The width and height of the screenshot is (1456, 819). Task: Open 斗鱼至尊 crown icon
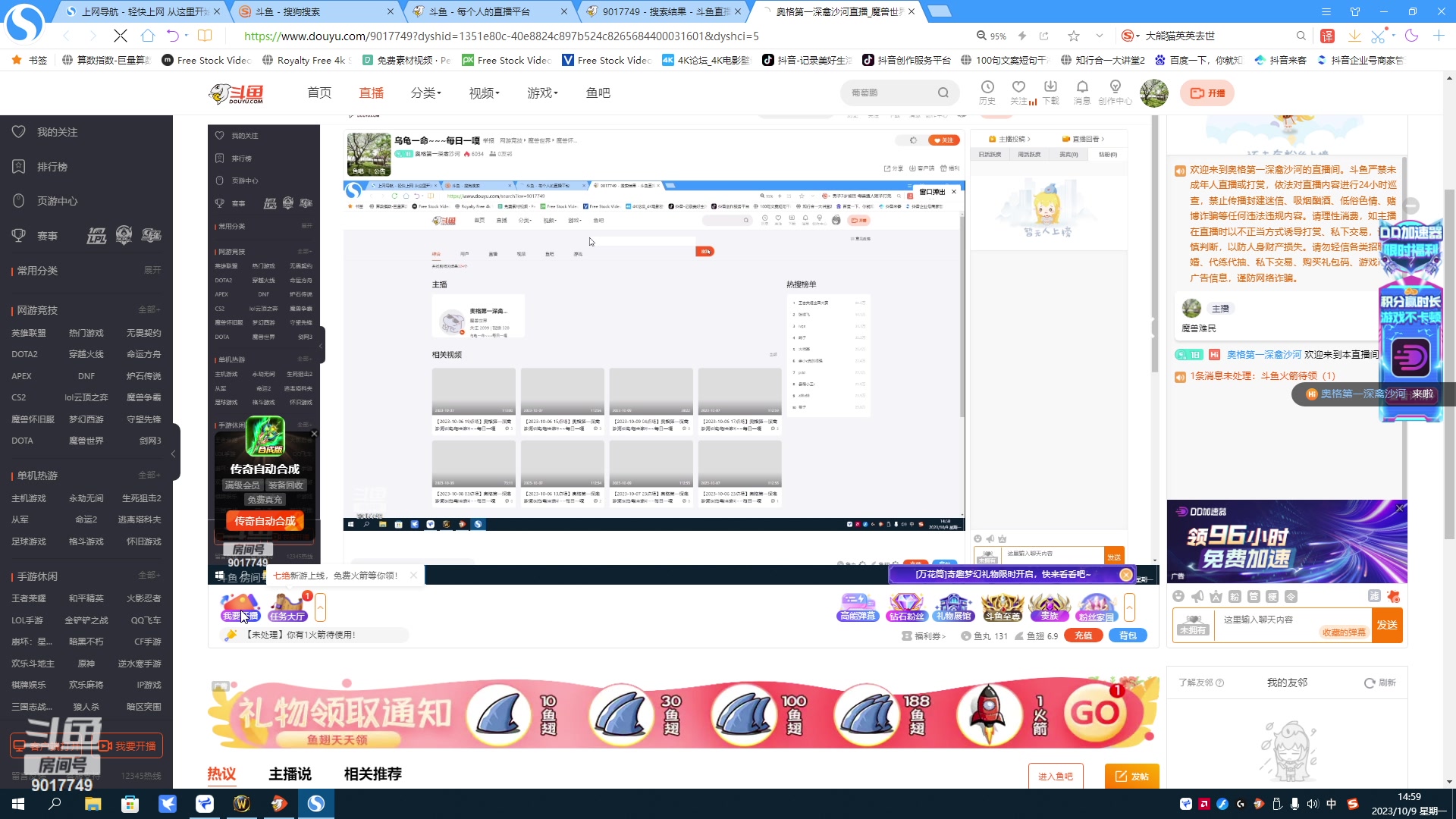click(x=1002, y=607)
